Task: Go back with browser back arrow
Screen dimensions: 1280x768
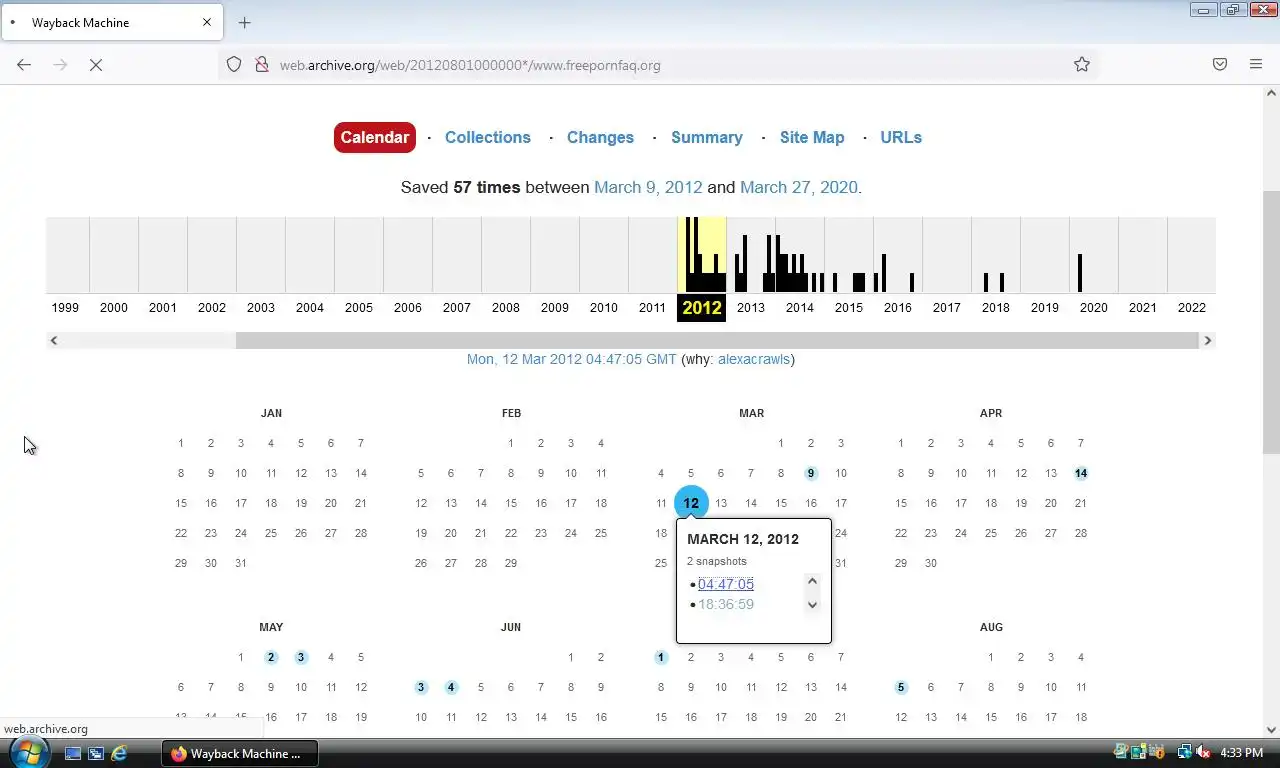Action: pos(24,64)
